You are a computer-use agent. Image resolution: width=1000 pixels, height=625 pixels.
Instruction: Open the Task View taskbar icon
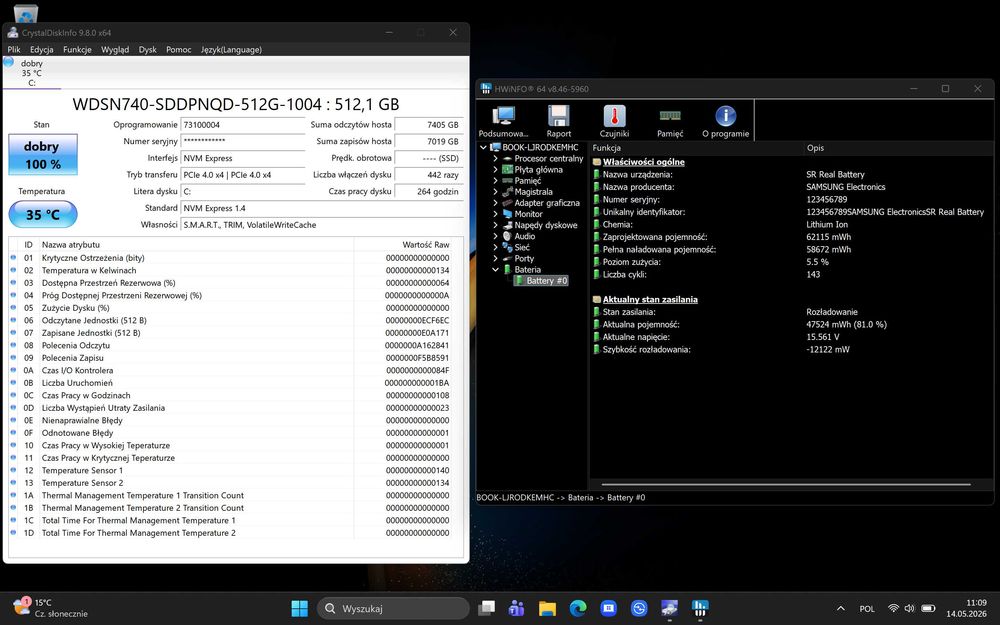tap(487, 608)
